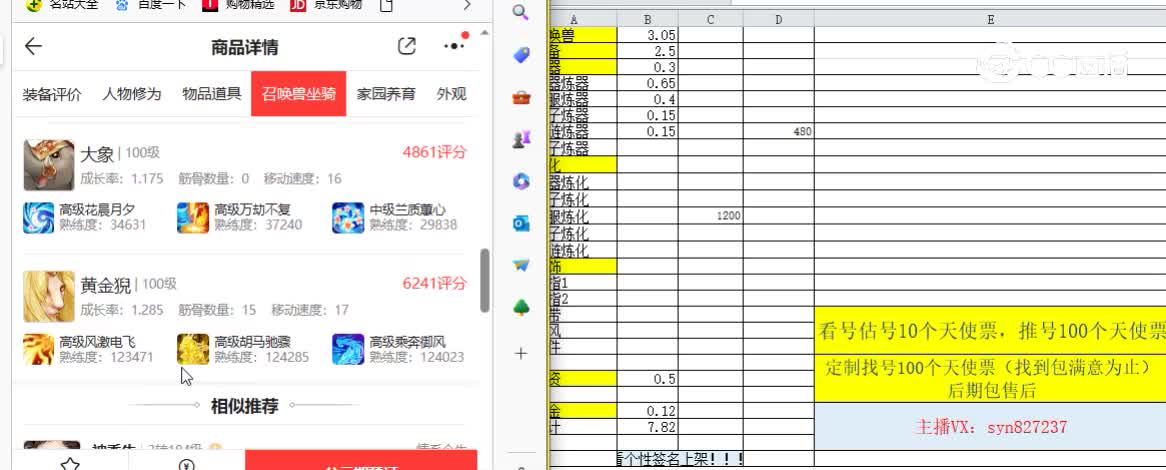The width and height of the screenshot is (1166, 470).
Task: Open the share icon beside 商品详情
Action: [x=407, y=46]
